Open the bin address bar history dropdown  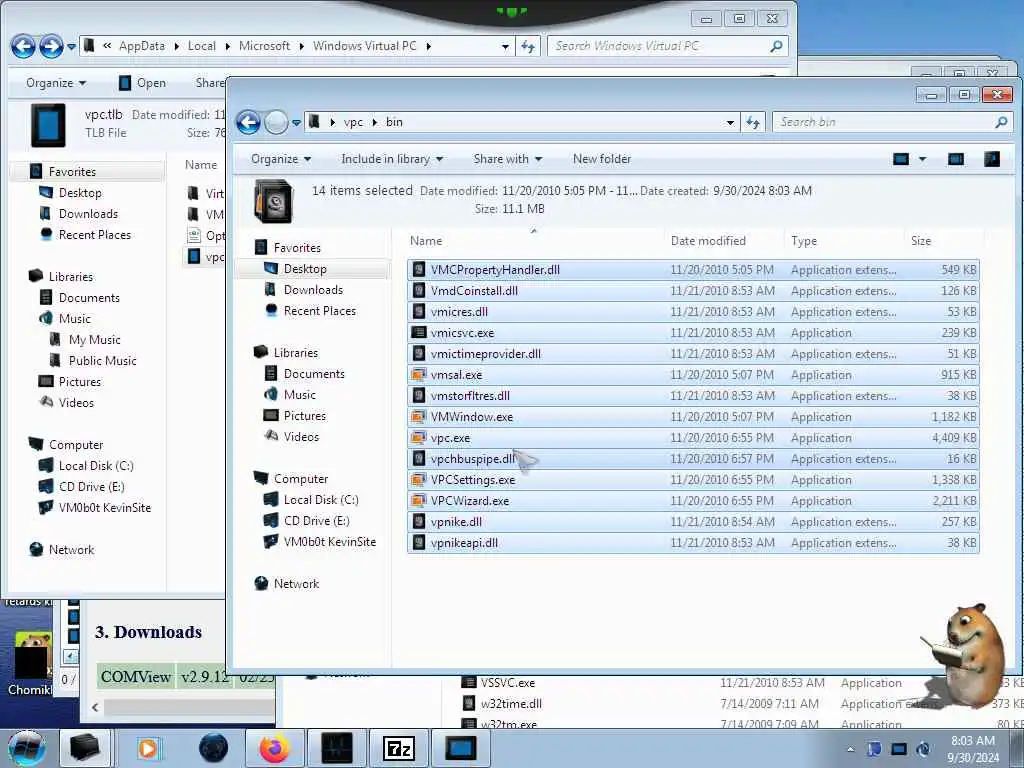pyautogui.click(x=729, y=122)
